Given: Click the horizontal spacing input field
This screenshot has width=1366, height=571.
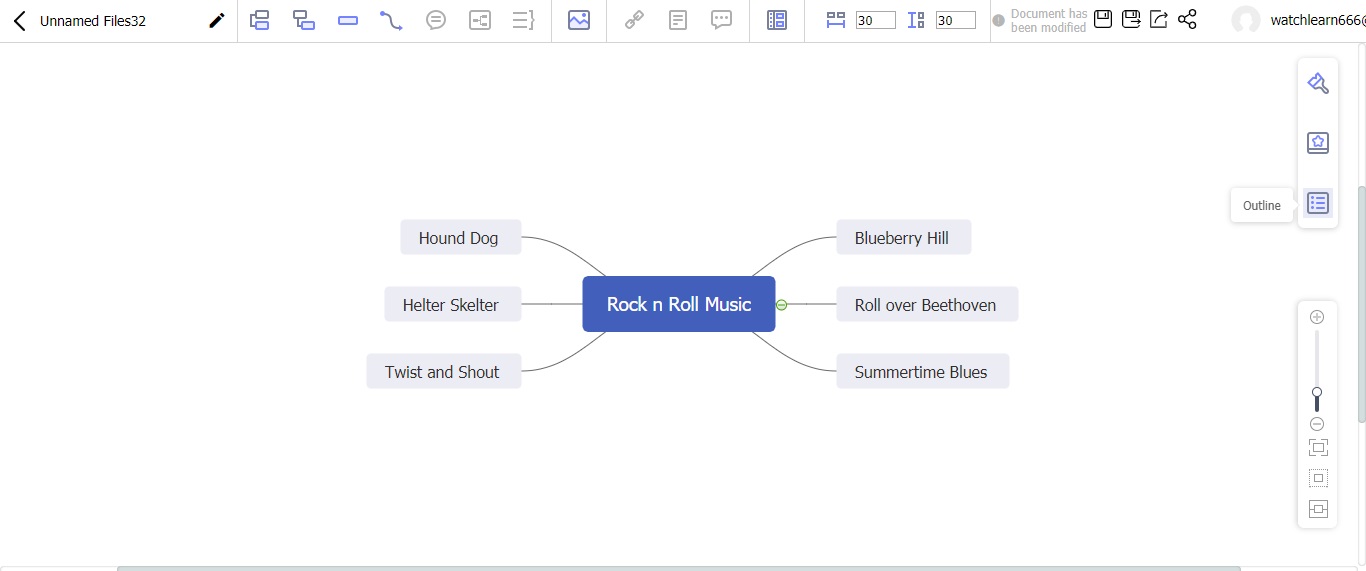Looking at the screenshot, I should pos(875,20).
